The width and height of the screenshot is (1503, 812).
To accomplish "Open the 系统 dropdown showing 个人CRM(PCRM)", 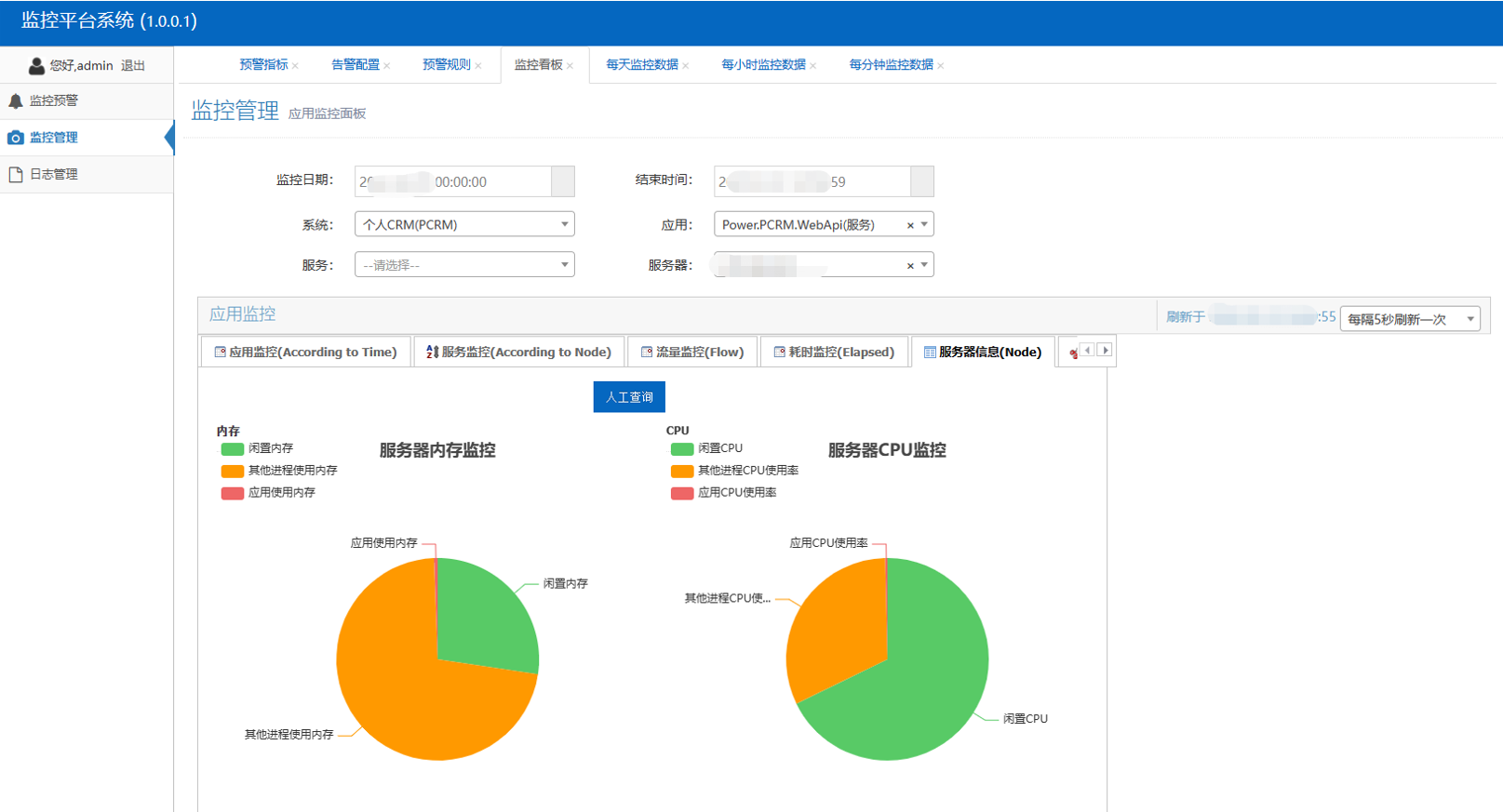I will [464, 225].
